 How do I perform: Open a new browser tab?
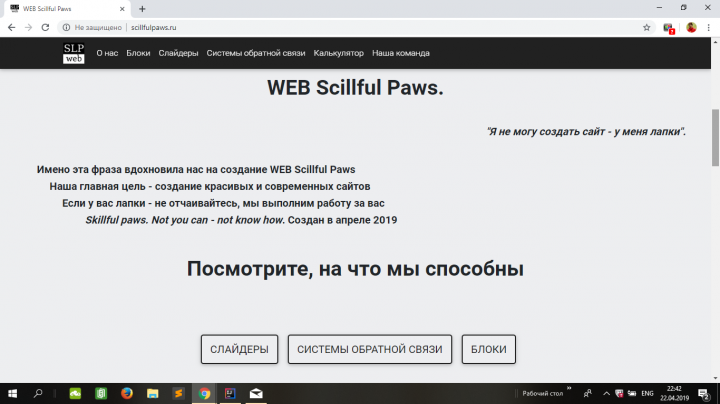pyautogui.click(x=142, y=9)
